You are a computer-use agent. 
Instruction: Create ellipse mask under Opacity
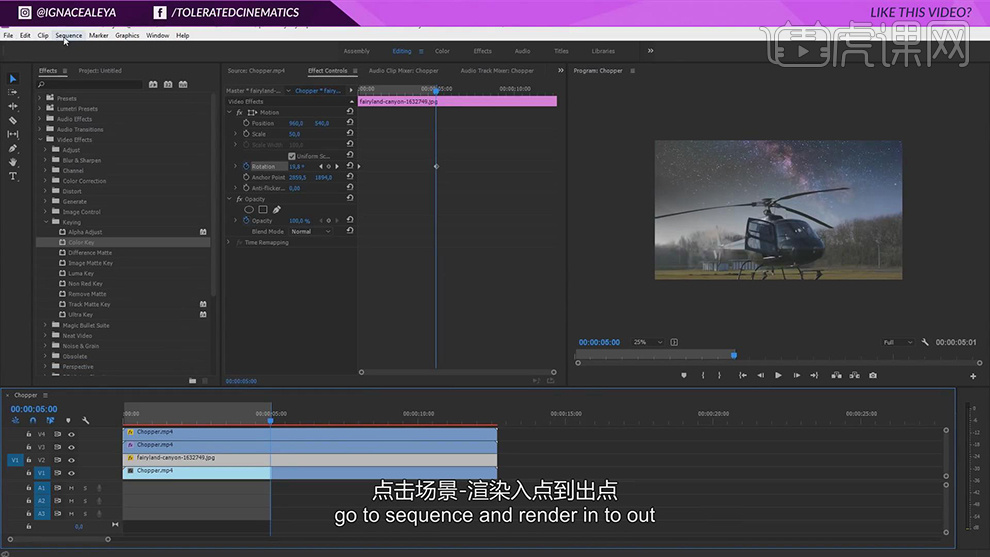[249, 210]
